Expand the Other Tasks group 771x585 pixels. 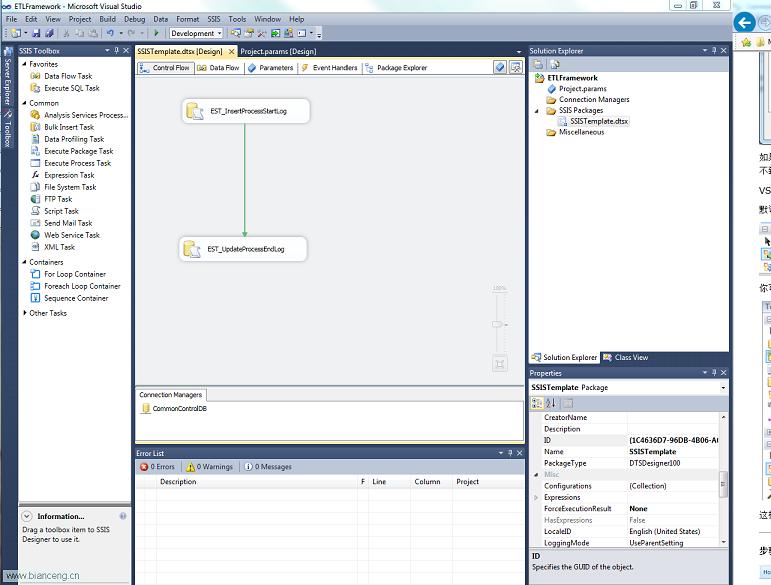[25, 313]
